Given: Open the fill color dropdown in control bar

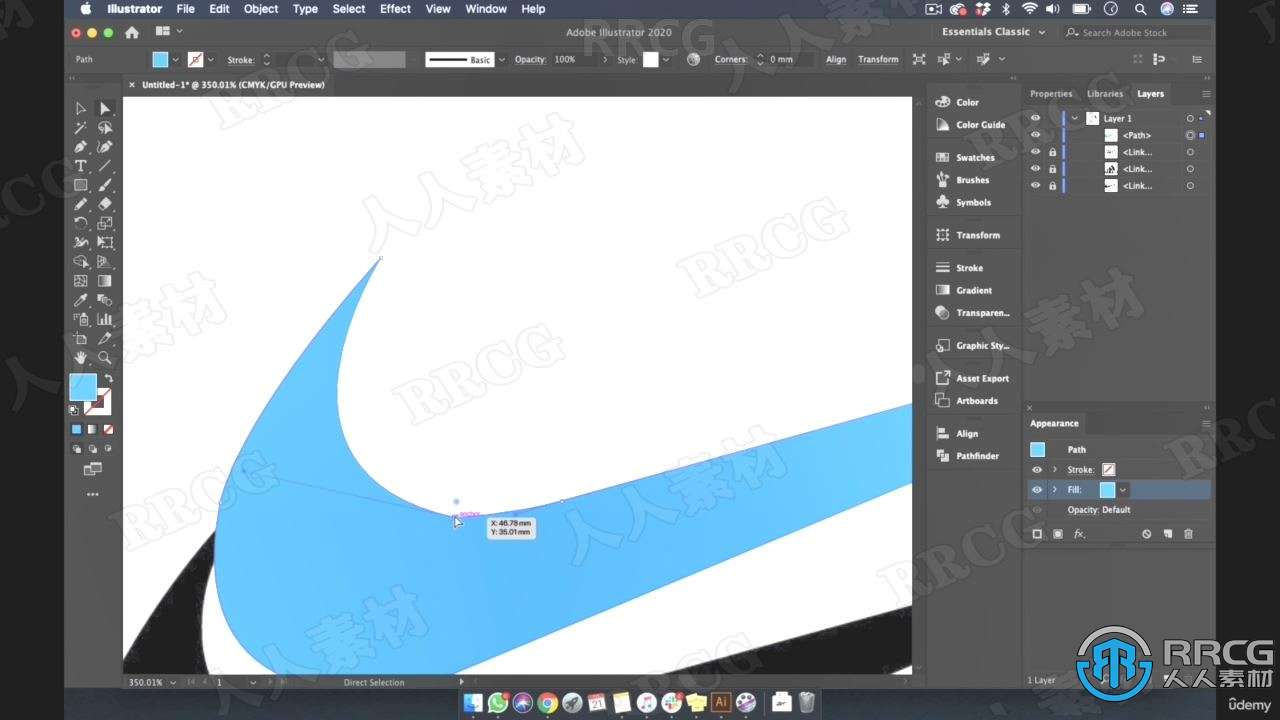Looking at the screenshot, I should tap(176, 60).
